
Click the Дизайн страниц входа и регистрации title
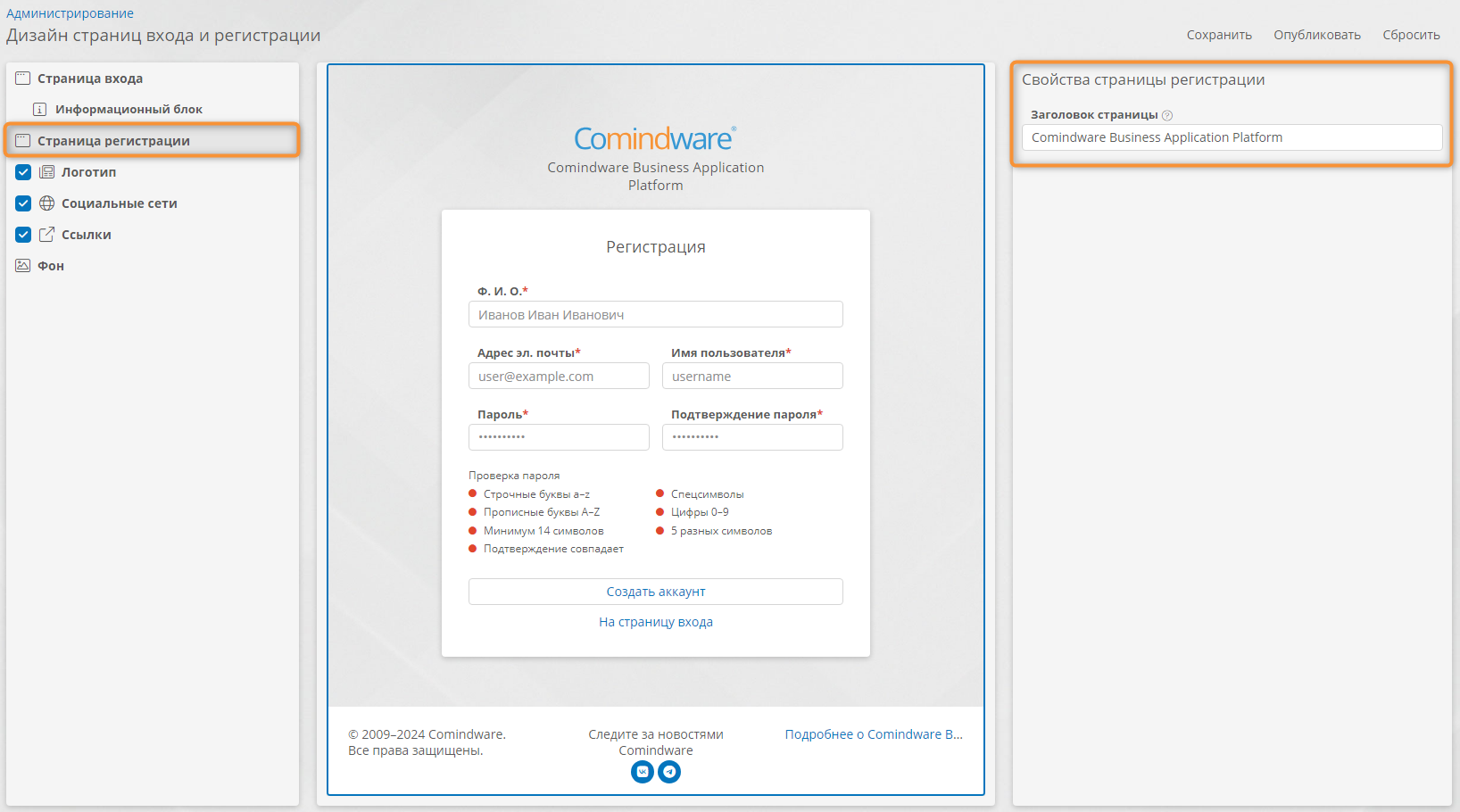coord(163,36)
